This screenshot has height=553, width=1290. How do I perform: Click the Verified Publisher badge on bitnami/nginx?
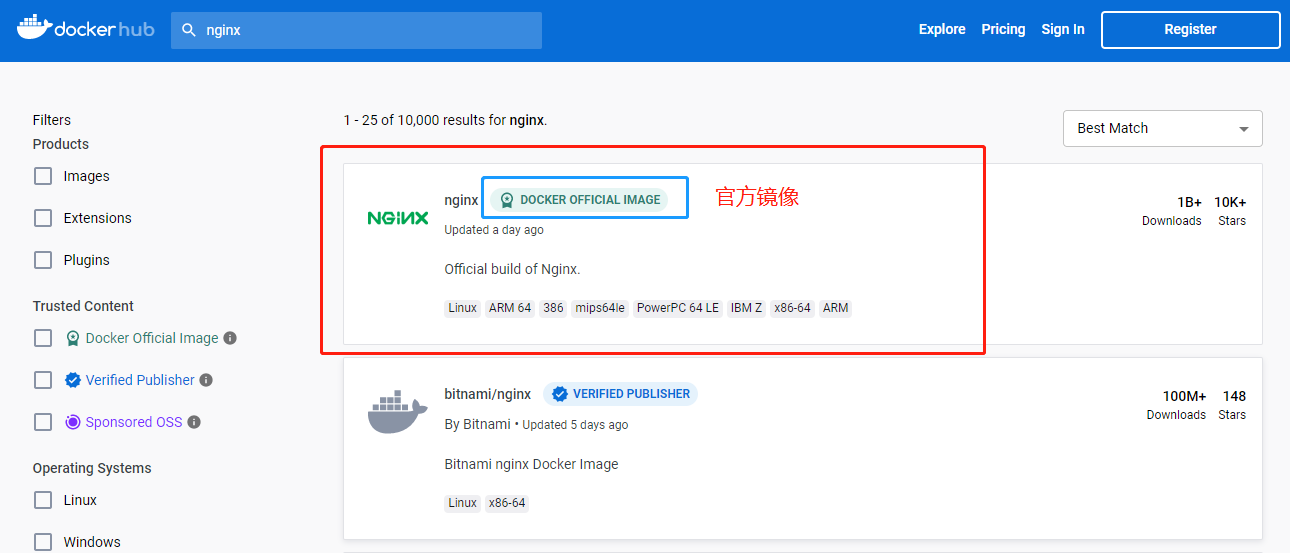620,394
